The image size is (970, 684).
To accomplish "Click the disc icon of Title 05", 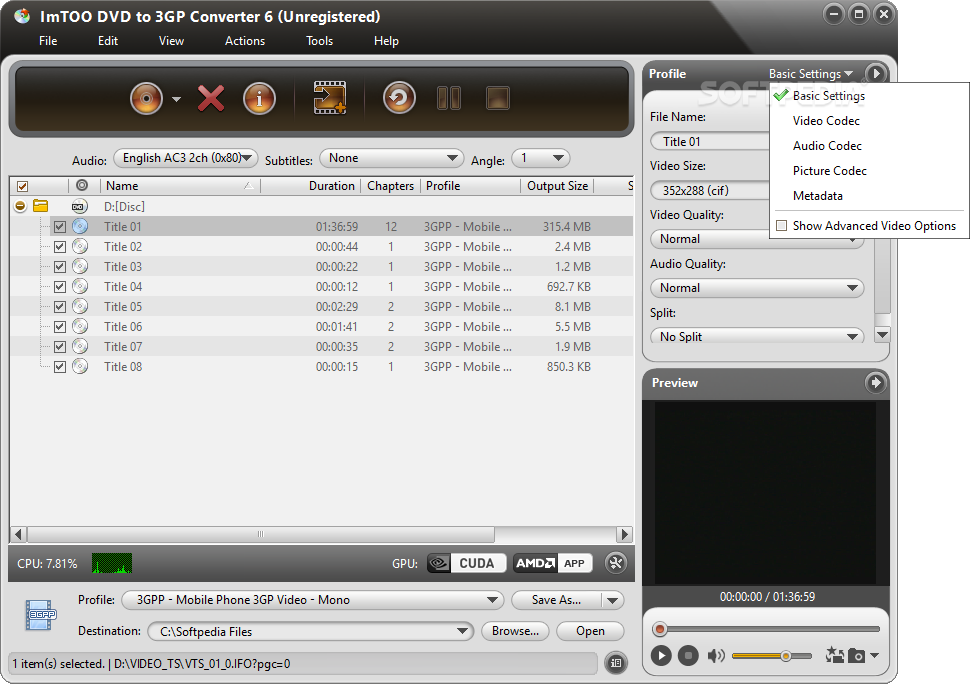I will [80, 306].
